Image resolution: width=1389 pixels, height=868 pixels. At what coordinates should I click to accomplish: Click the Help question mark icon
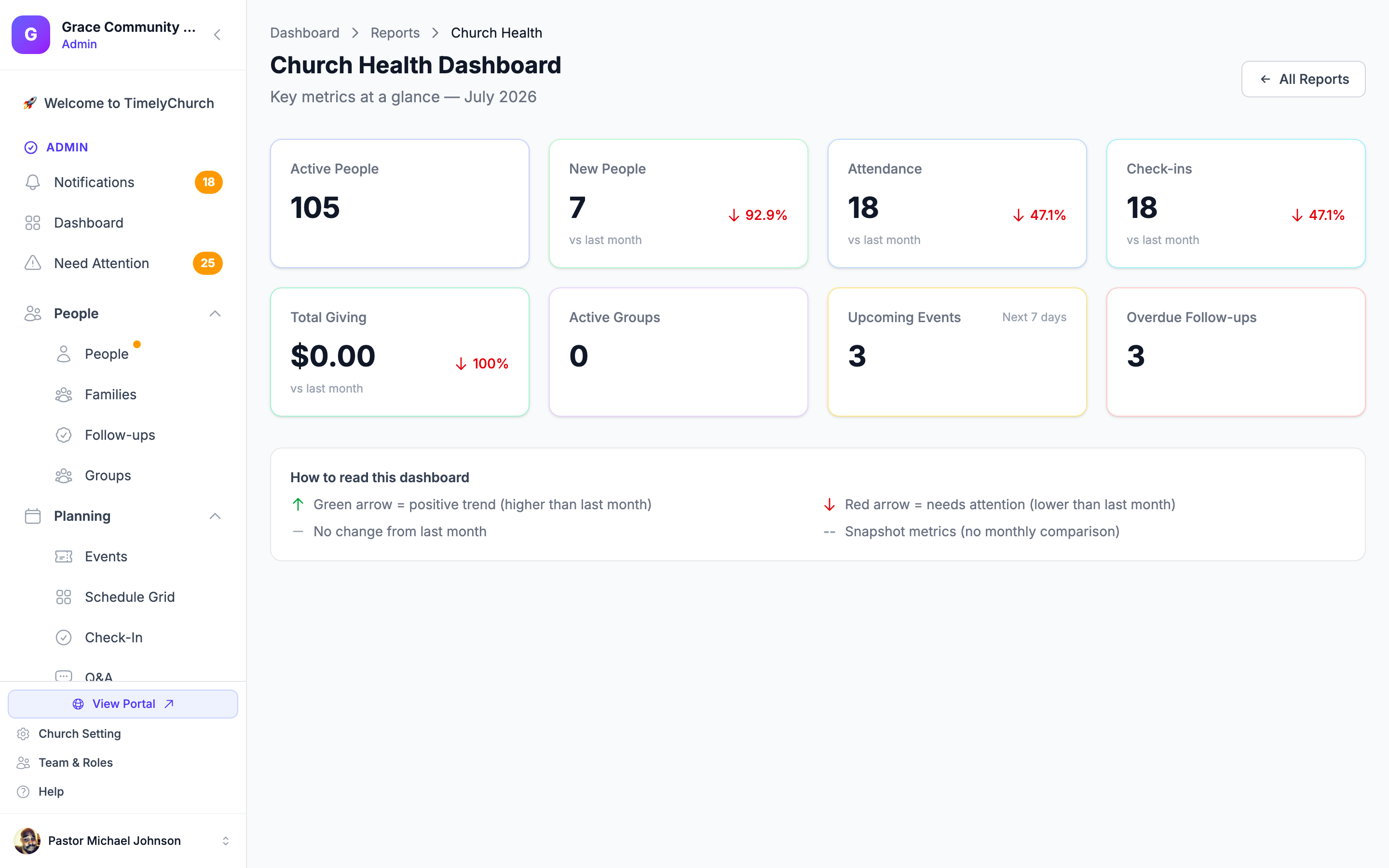tap(23, 792)
